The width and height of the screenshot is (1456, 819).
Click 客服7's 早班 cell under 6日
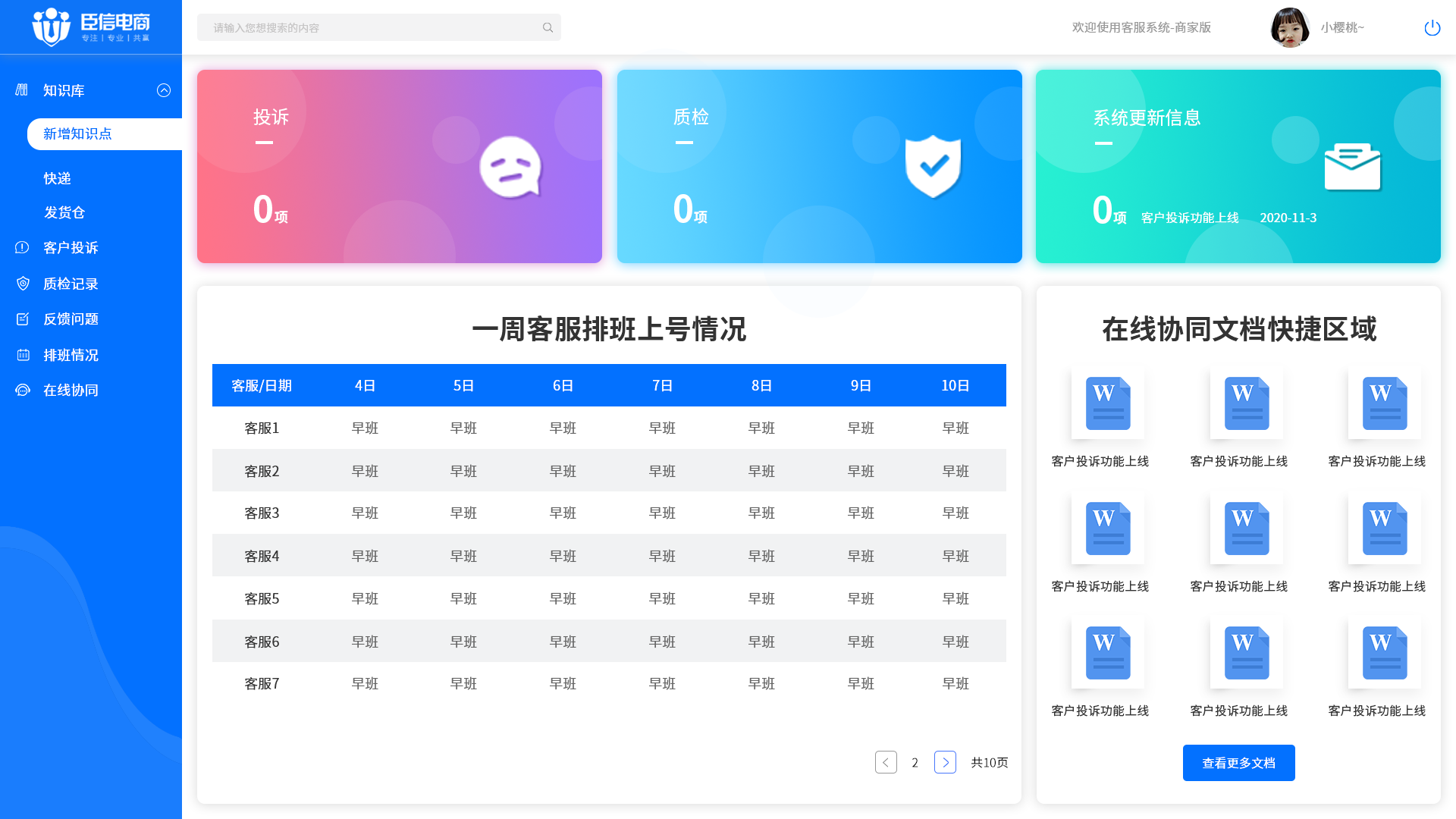tap(563, 683)
